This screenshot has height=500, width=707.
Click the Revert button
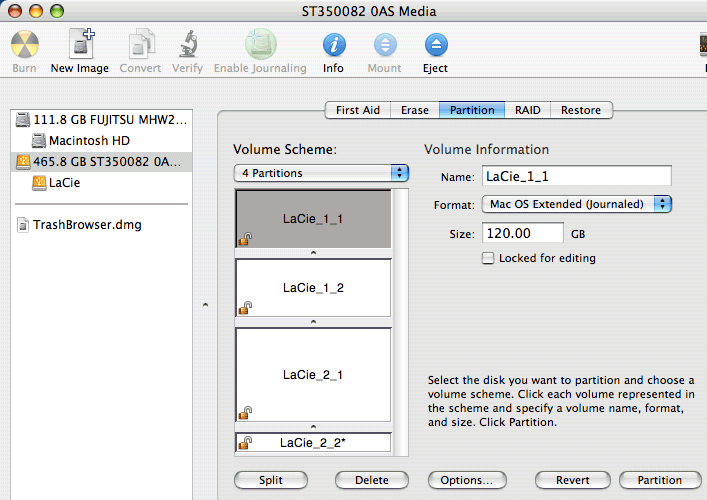(573, 480)
